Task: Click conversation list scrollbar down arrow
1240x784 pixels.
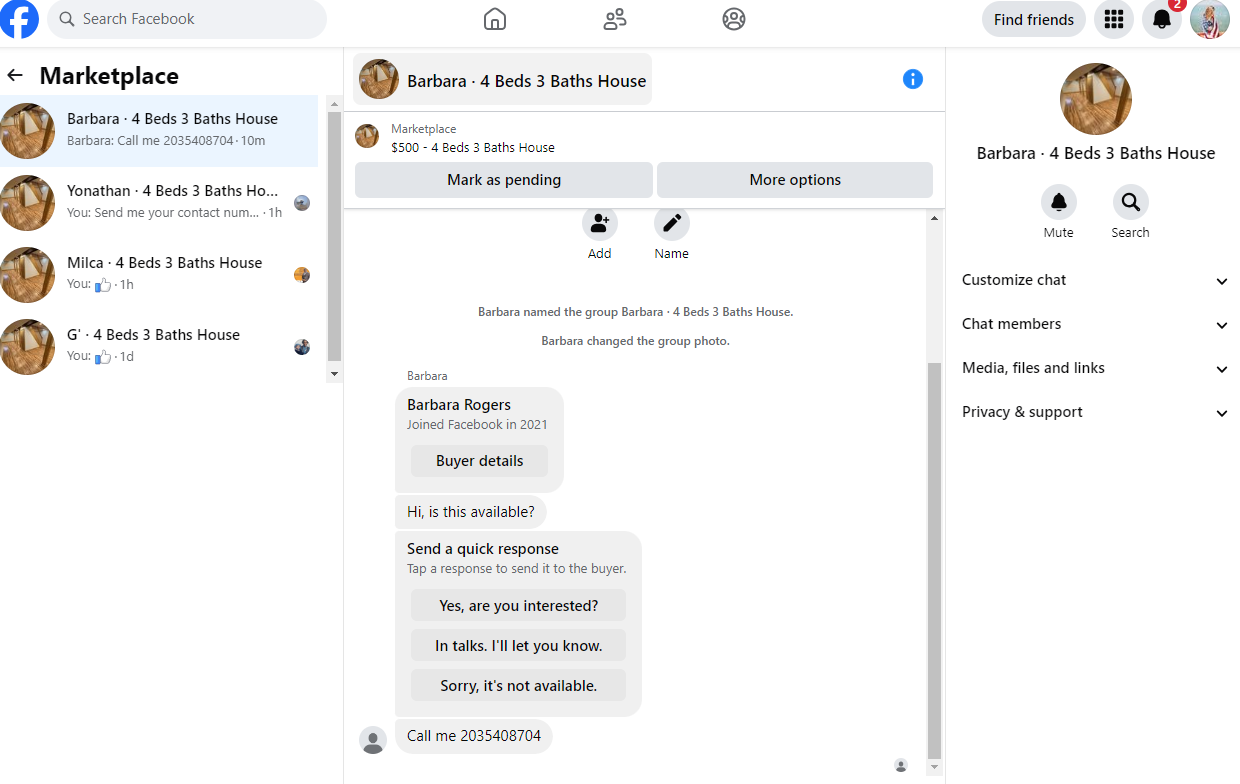Action: coord(334,374)
